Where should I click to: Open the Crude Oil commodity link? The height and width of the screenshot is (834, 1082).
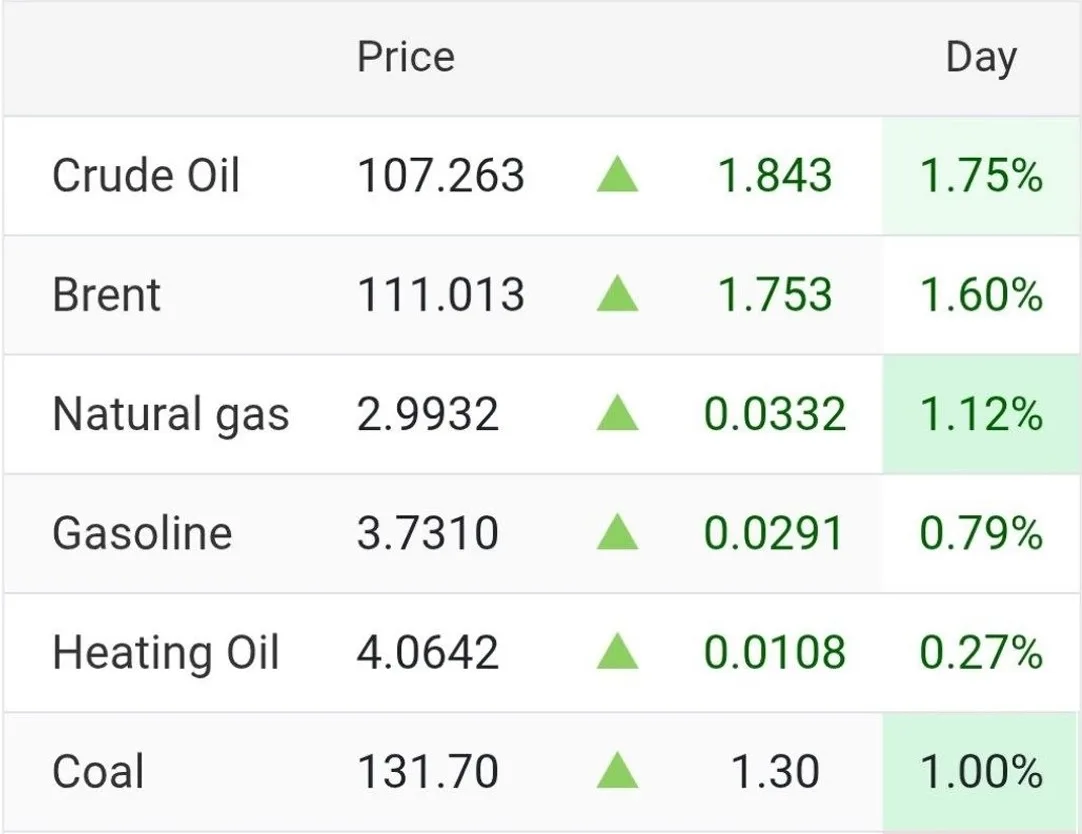point(146,175)
